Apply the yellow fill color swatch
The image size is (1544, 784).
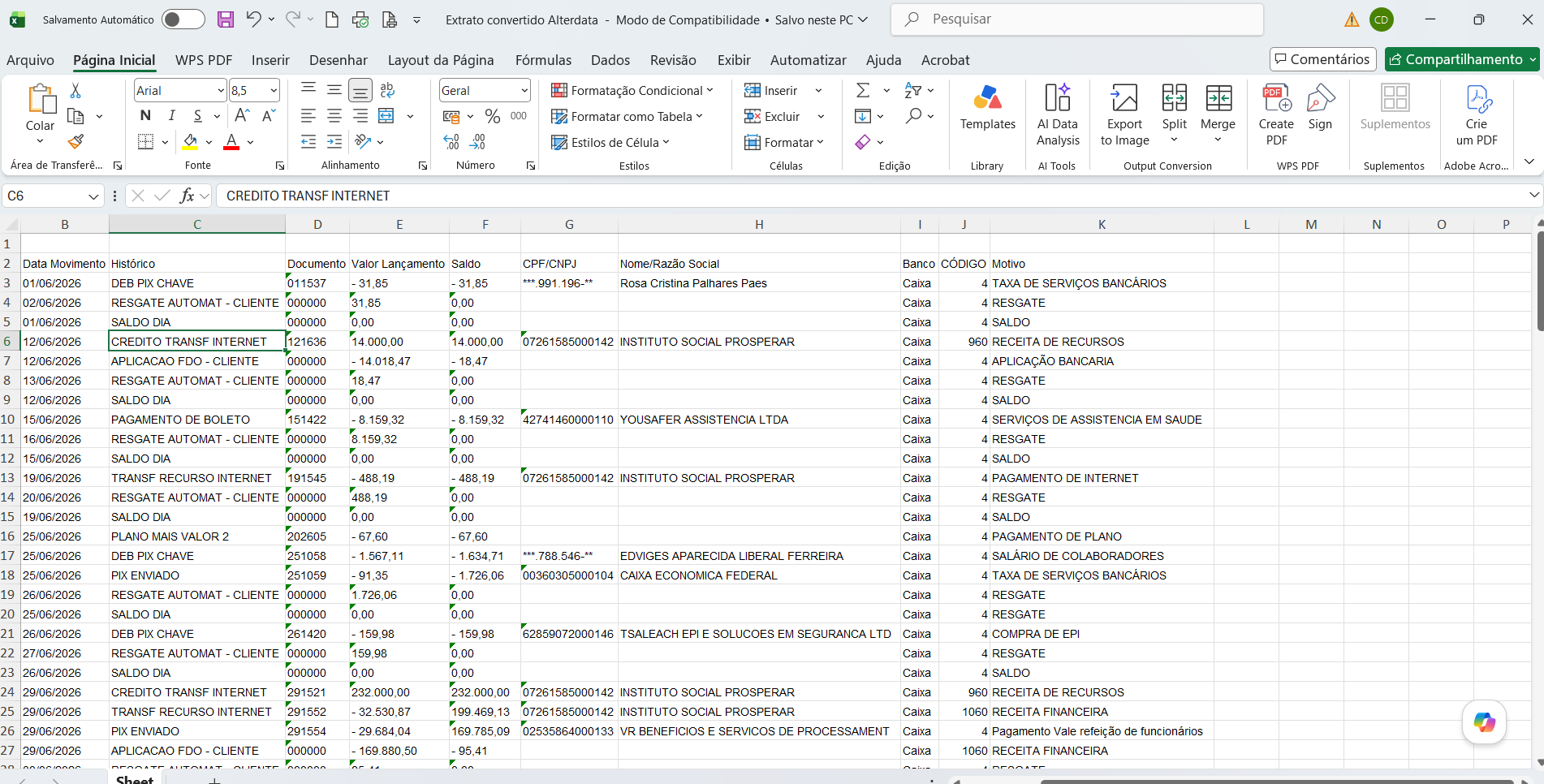pyautogui.click(x=190, y=142)
